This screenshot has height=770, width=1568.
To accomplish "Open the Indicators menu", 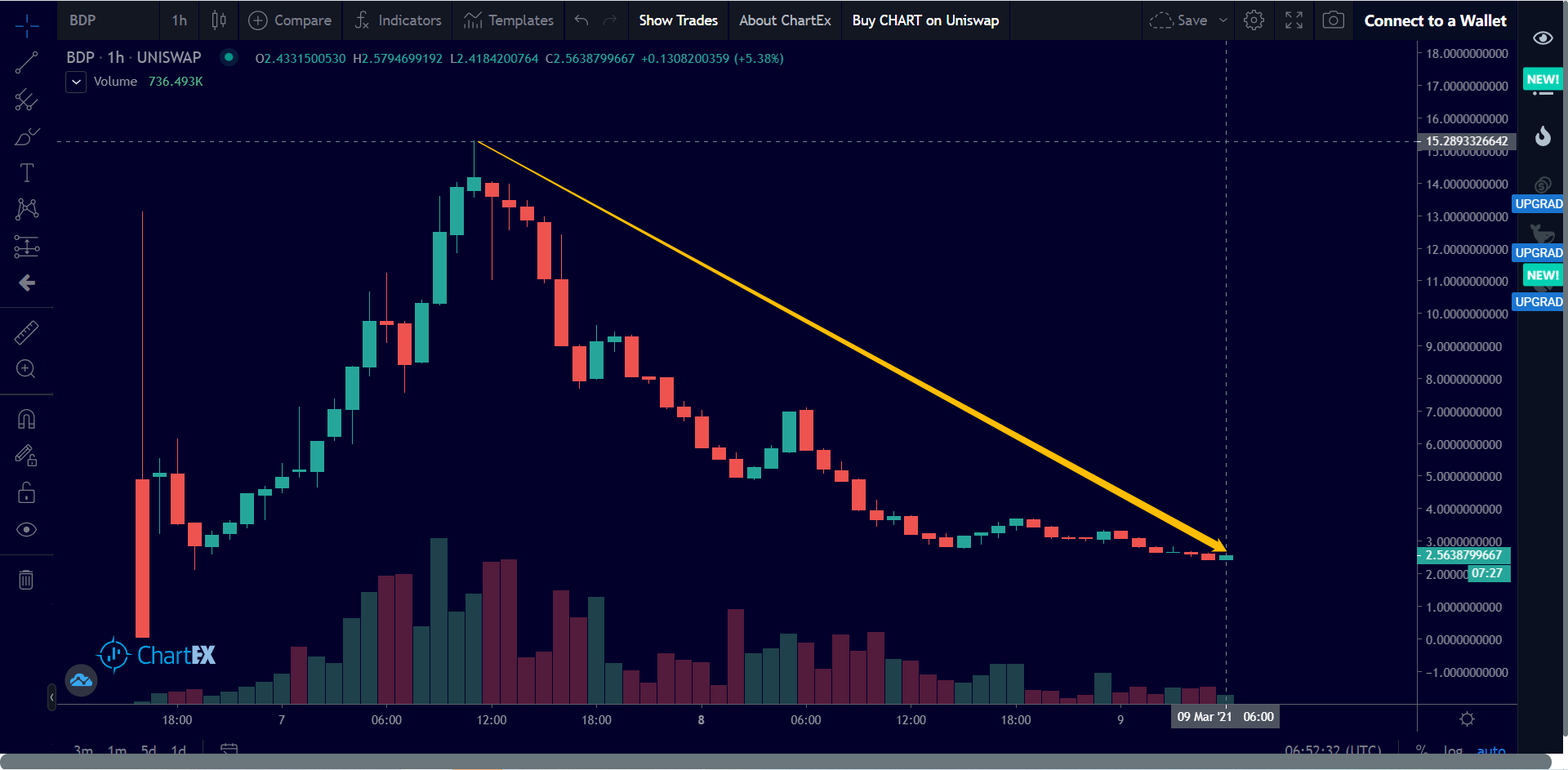I will click(399, 20).
